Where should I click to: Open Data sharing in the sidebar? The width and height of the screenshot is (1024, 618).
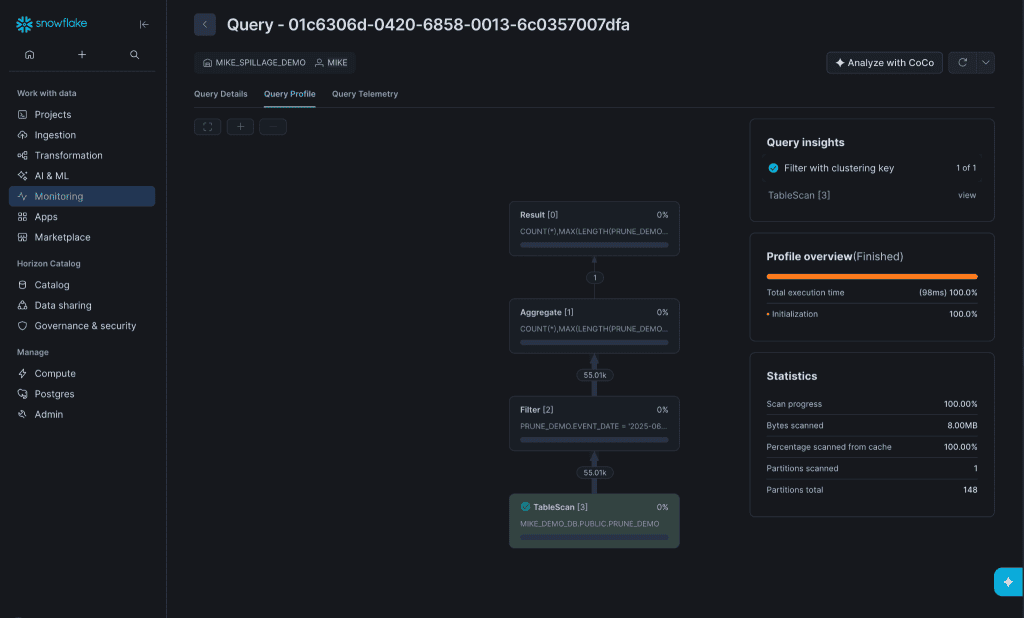click(82, 305)
